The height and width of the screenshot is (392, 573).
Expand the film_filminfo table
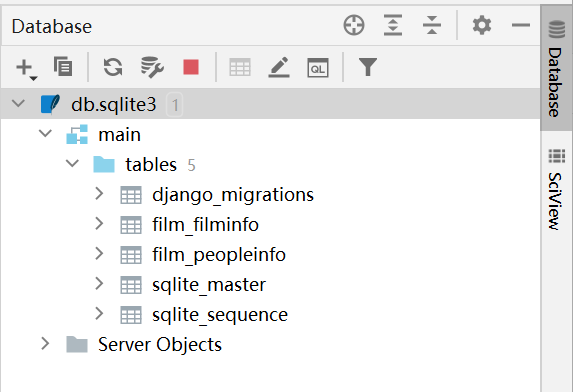(99, 224)
